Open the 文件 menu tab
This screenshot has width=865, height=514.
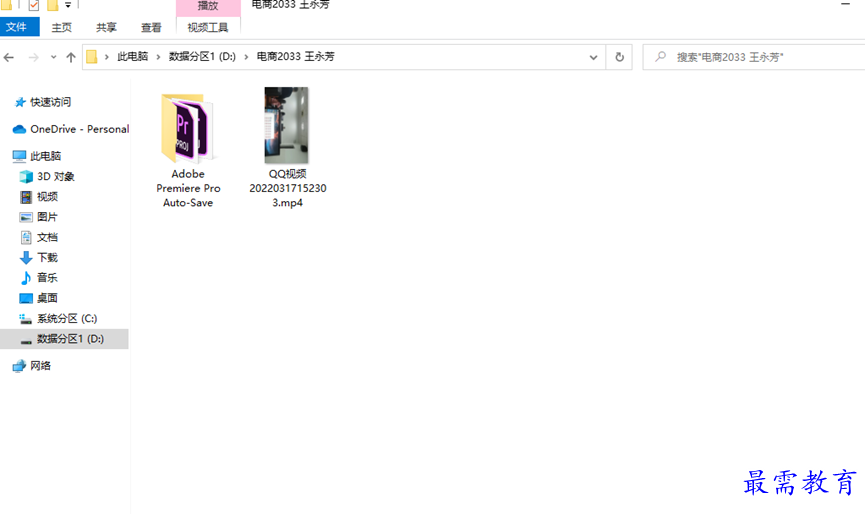point(19,27)
